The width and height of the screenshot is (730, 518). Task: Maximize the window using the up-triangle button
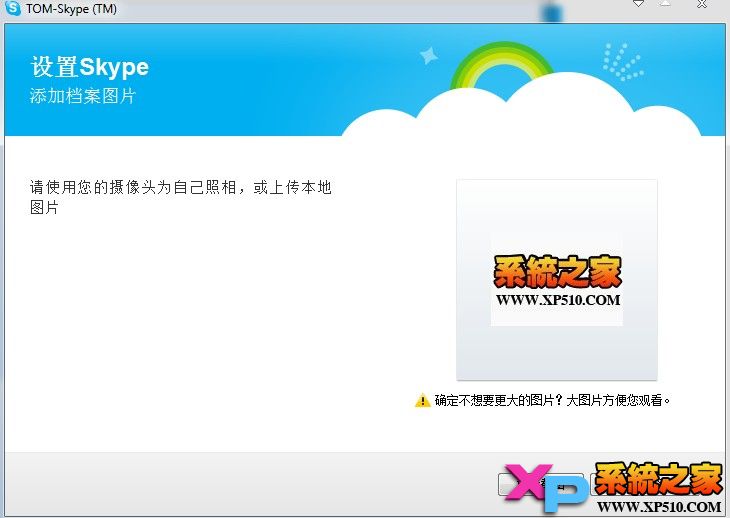point(665,4)
